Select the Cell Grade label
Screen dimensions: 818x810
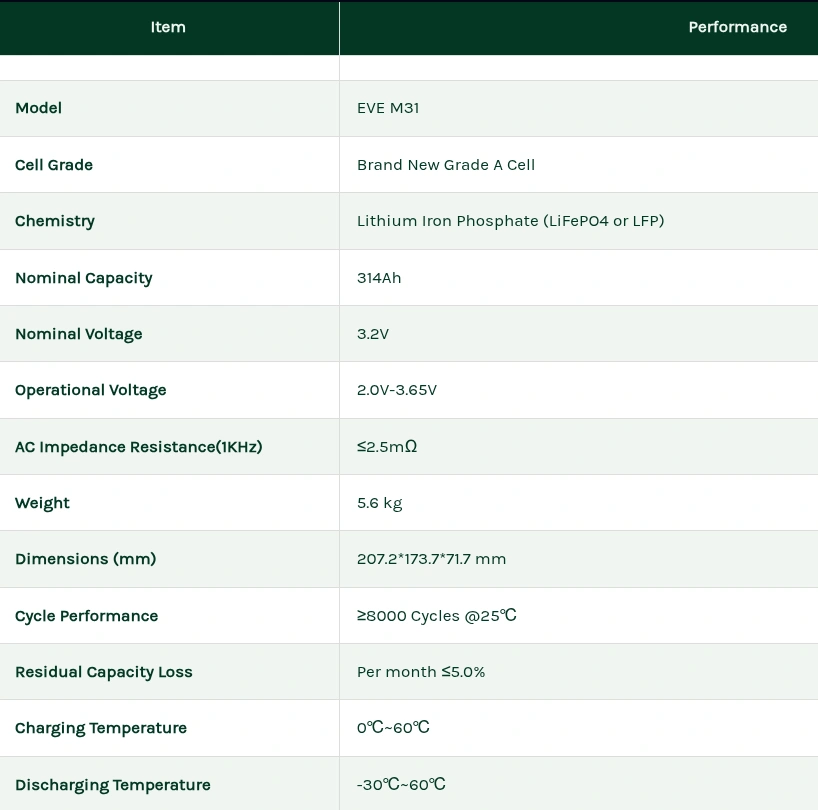[x=54, y=165]
